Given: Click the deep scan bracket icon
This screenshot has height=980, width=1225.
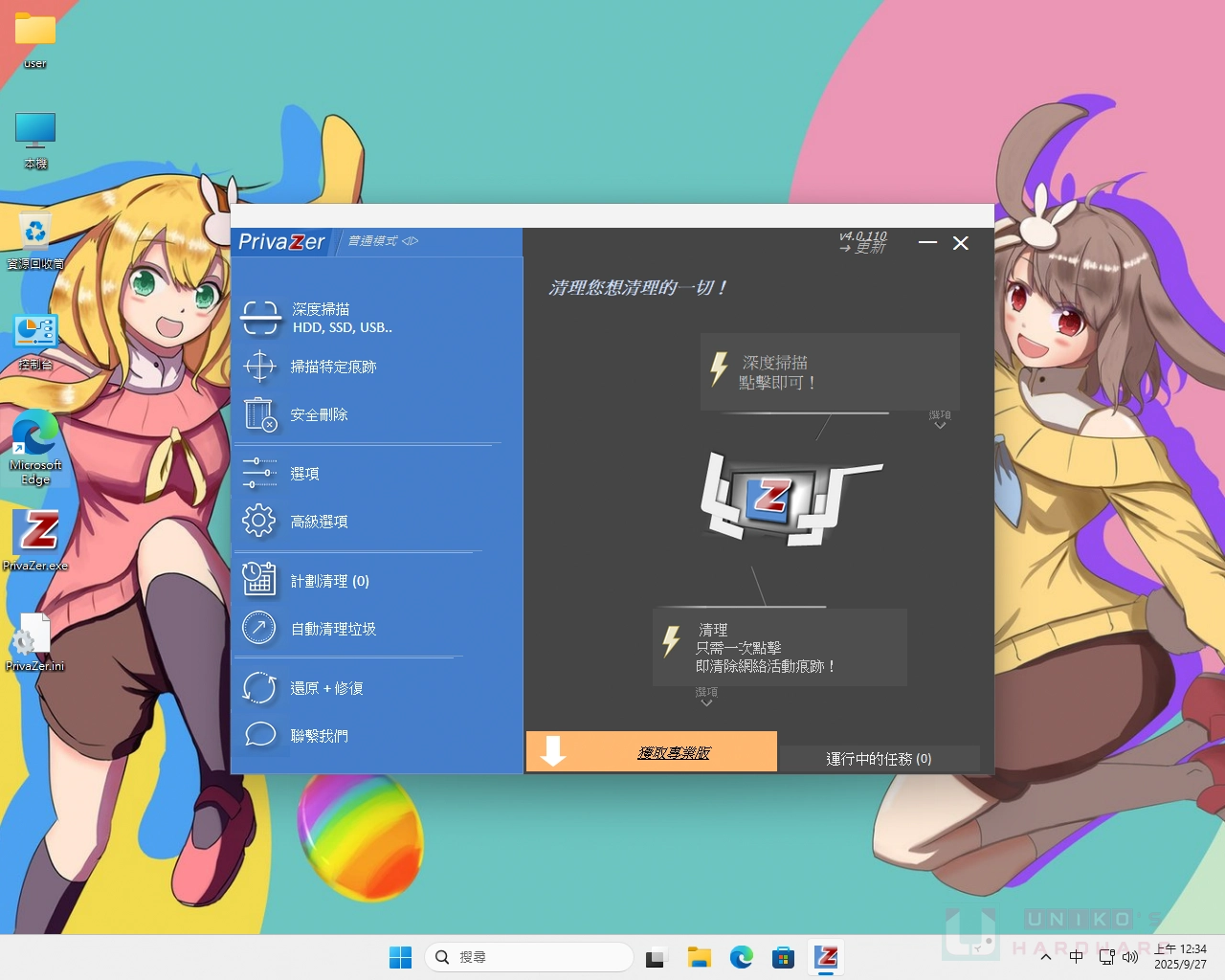Looking at the screenshot, I should tap(260, 318).
